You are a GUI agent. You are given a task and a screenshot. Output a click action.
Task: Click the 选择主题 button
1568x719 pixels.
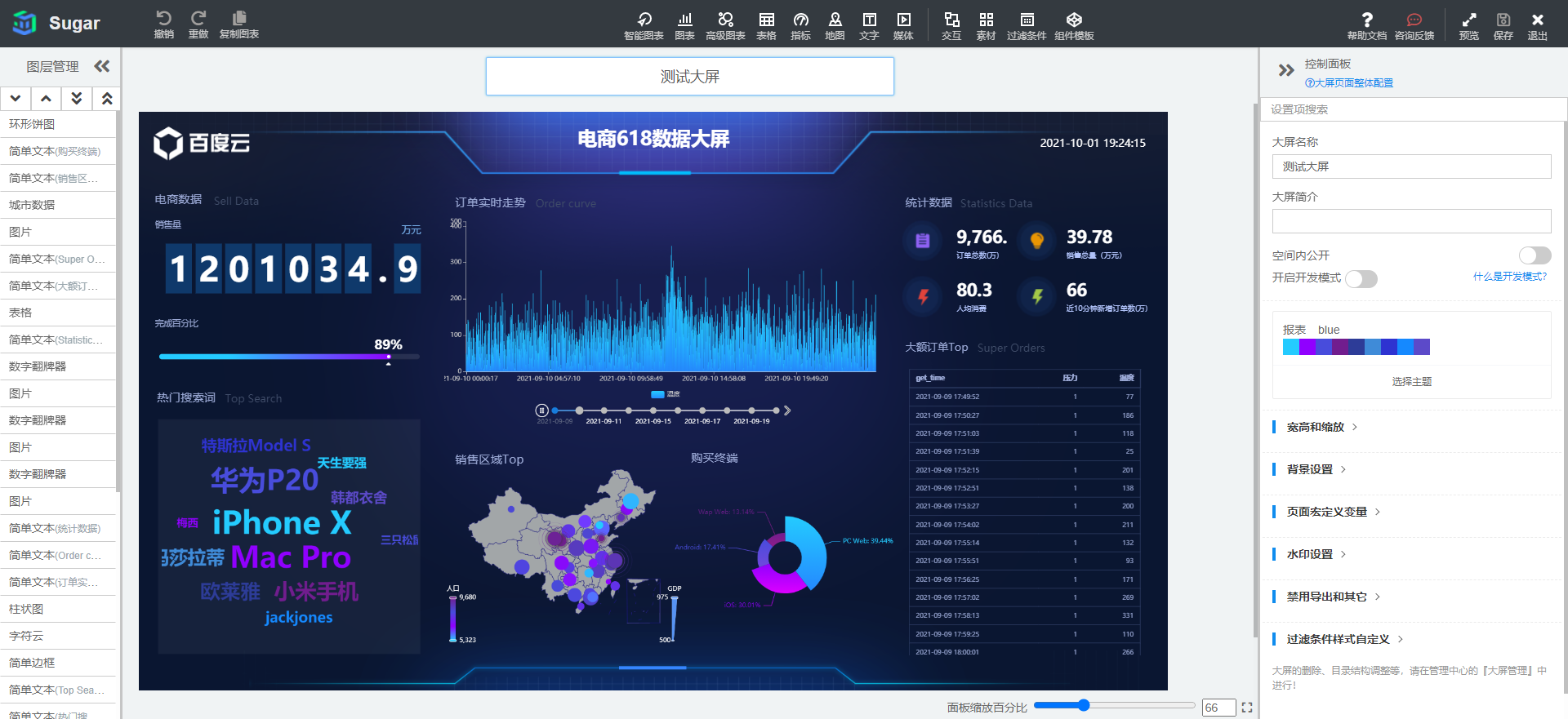[1412, 381]
